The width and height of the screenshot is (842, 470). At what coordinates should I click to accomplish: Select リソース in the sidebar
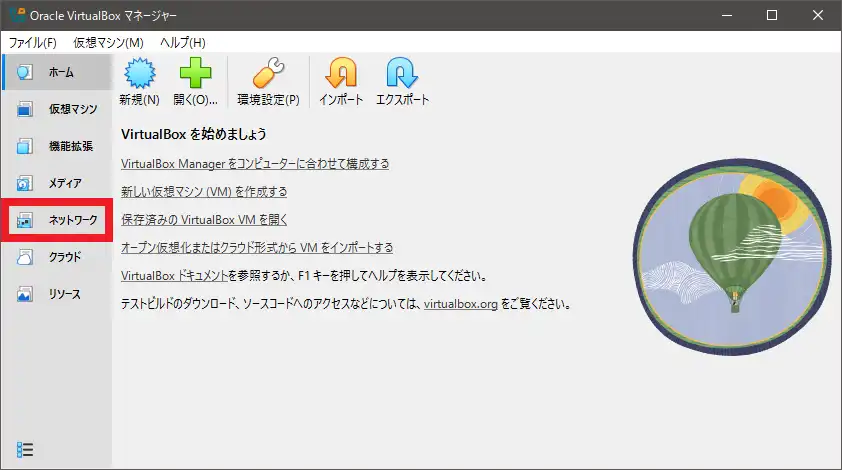click(56, 294)
